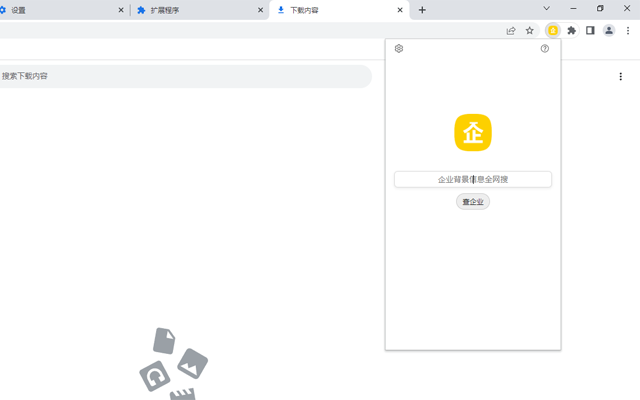Viewport: 640px width, 400px height.
Task: Click the 搜索下载内容 search box
Action: (184, 76)
